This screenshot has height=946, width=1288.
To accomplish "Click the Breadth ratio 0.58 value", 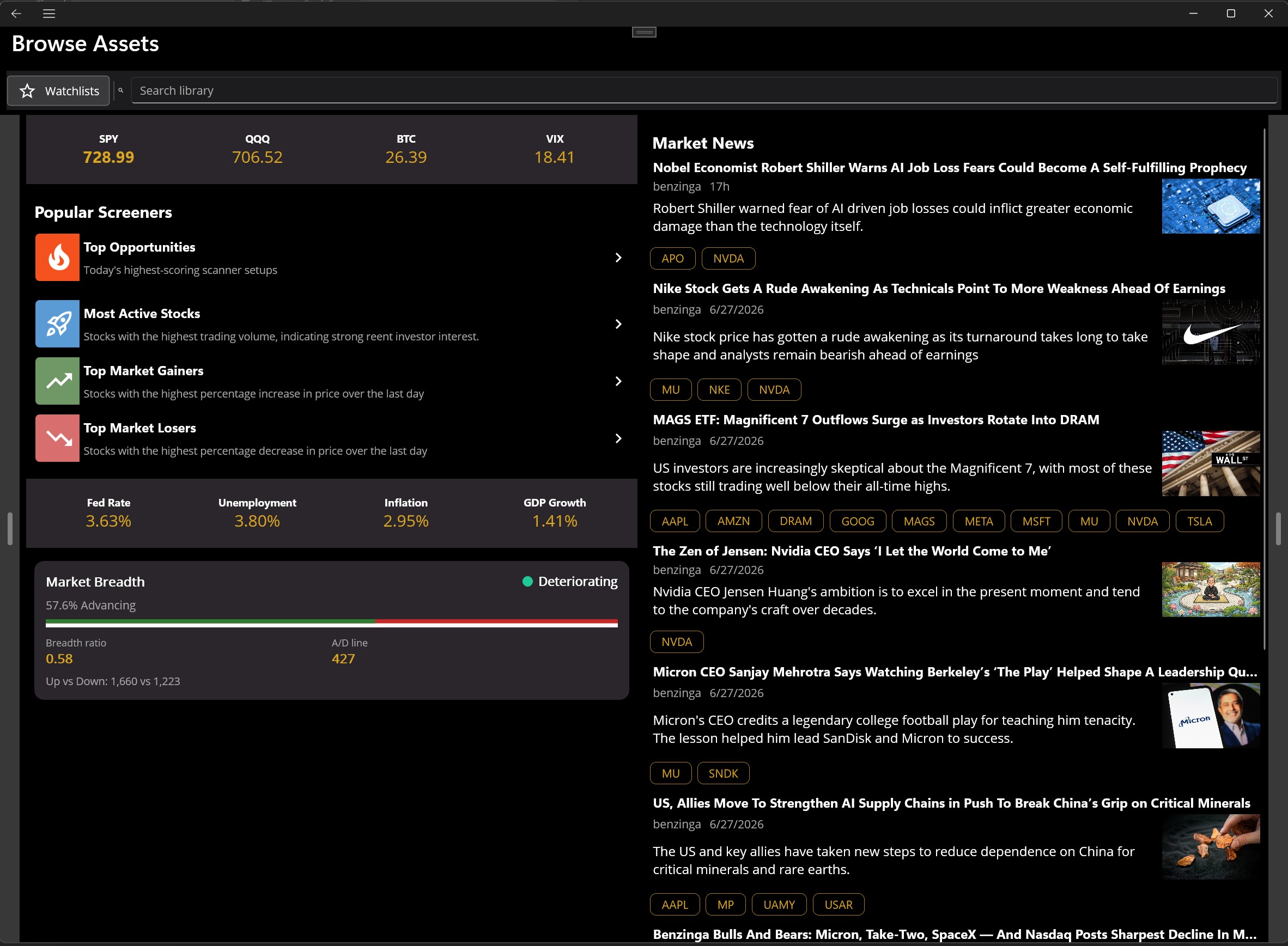I will [59, 658].
